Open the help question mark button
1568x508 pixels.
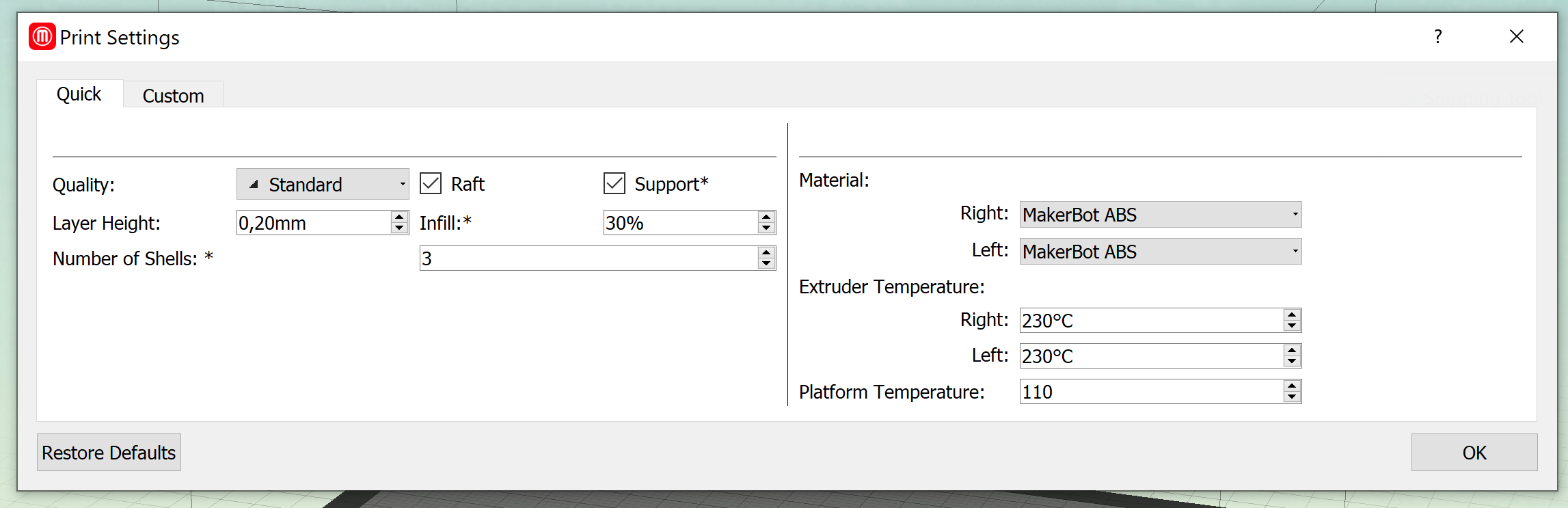click(1438, 36)
